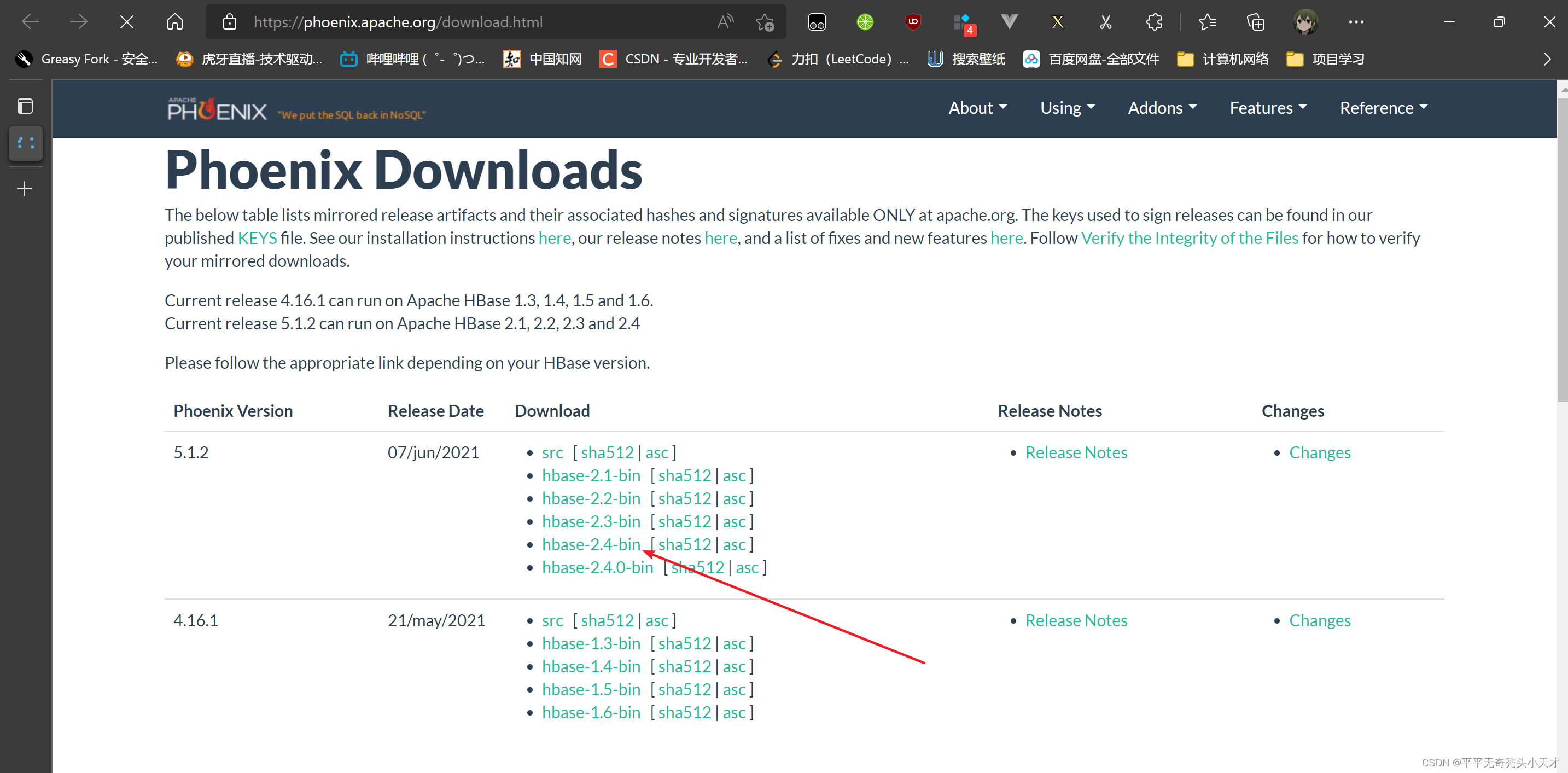Screen dimensions: 1568x773
Task: Open the uBlock Origin extension icon
Action: 912,22
